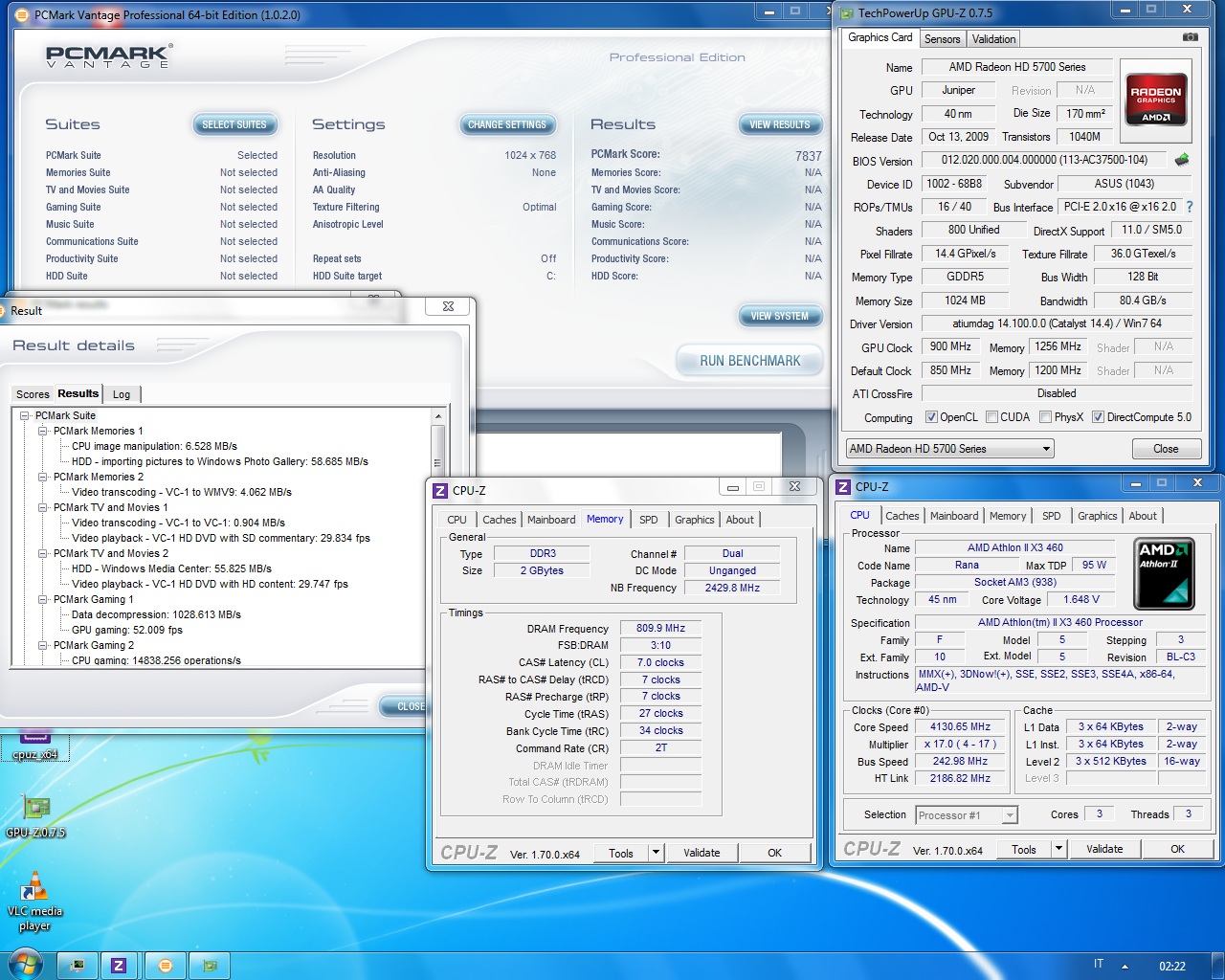Select SPD tab in Memory CPU-Z window
Image resolution: width=1225 pixels, height=980 pixels.
click(649, 520)
